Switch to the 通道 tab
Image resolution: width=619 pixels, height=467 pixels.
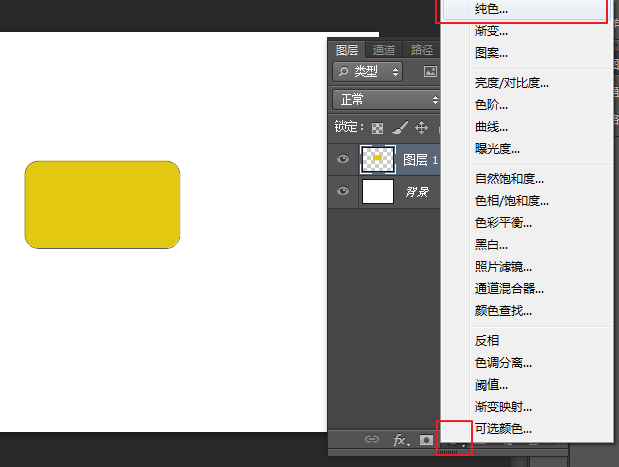pos(384,50)
